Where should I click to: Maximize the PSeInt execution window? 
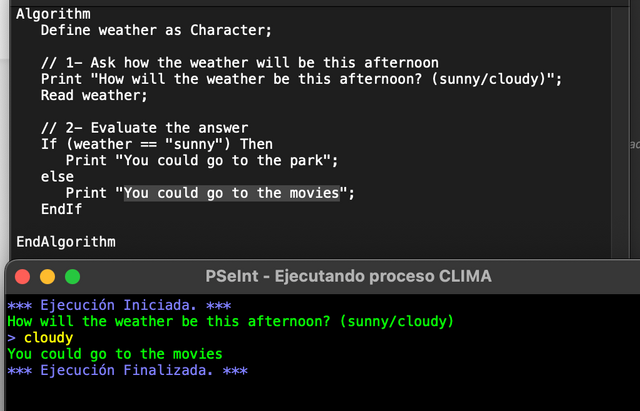coord(71,276)
